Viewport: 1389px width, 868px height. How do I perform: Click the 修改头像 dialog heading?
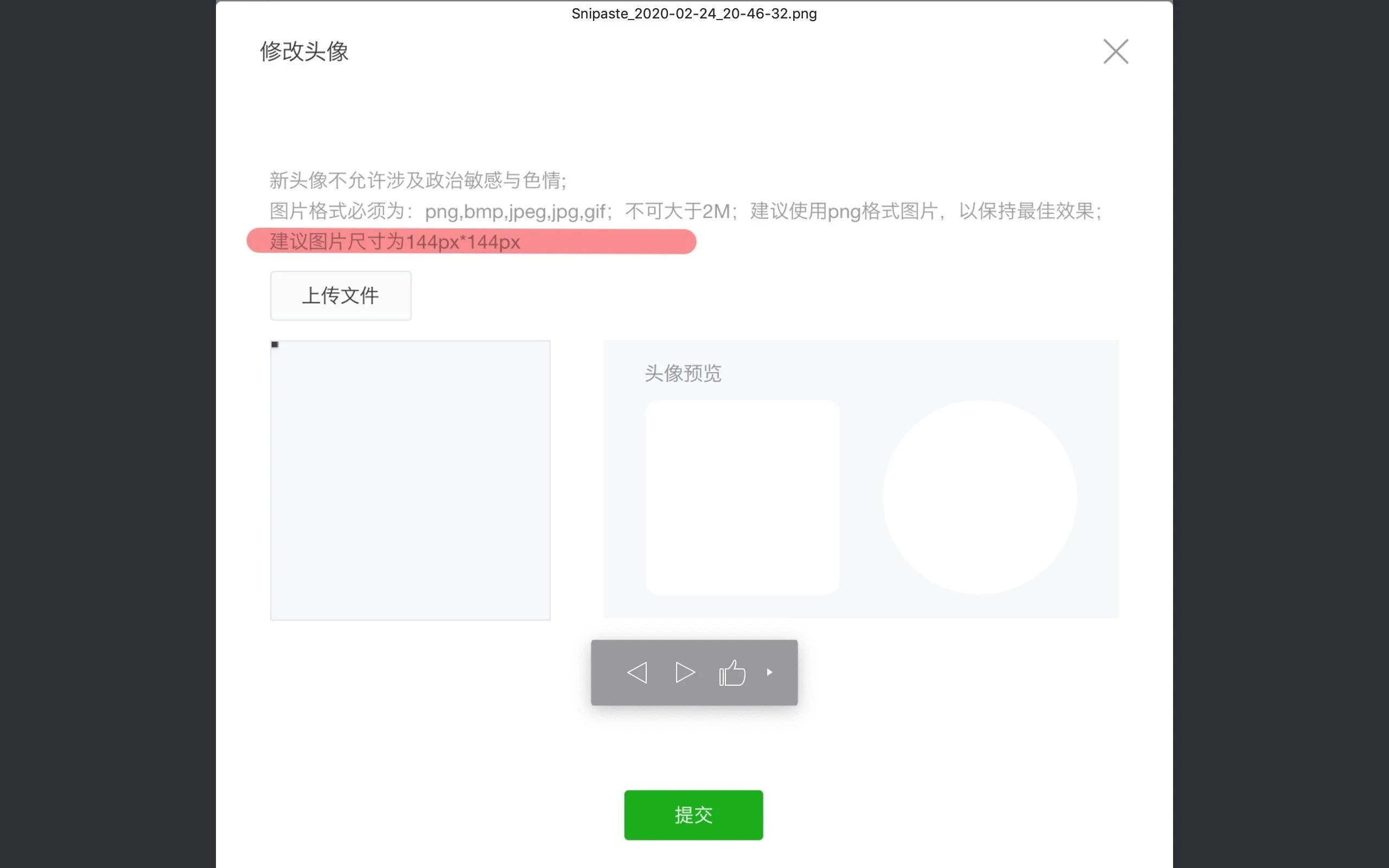304,52
